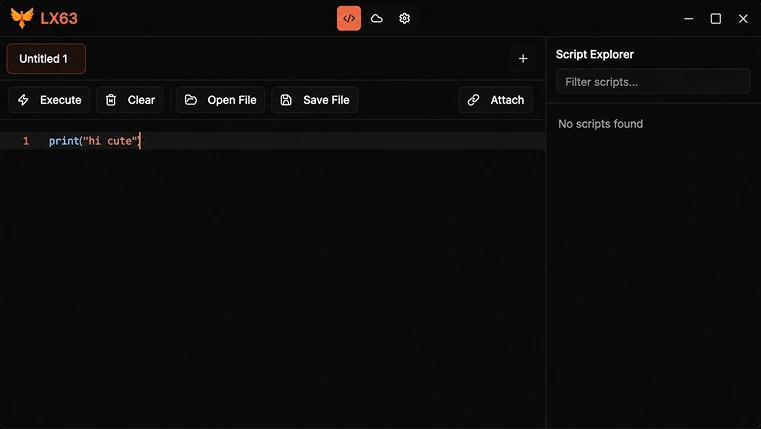Click the Save File button
Viewport: 761px width, 429px height.
coord(314,100)
